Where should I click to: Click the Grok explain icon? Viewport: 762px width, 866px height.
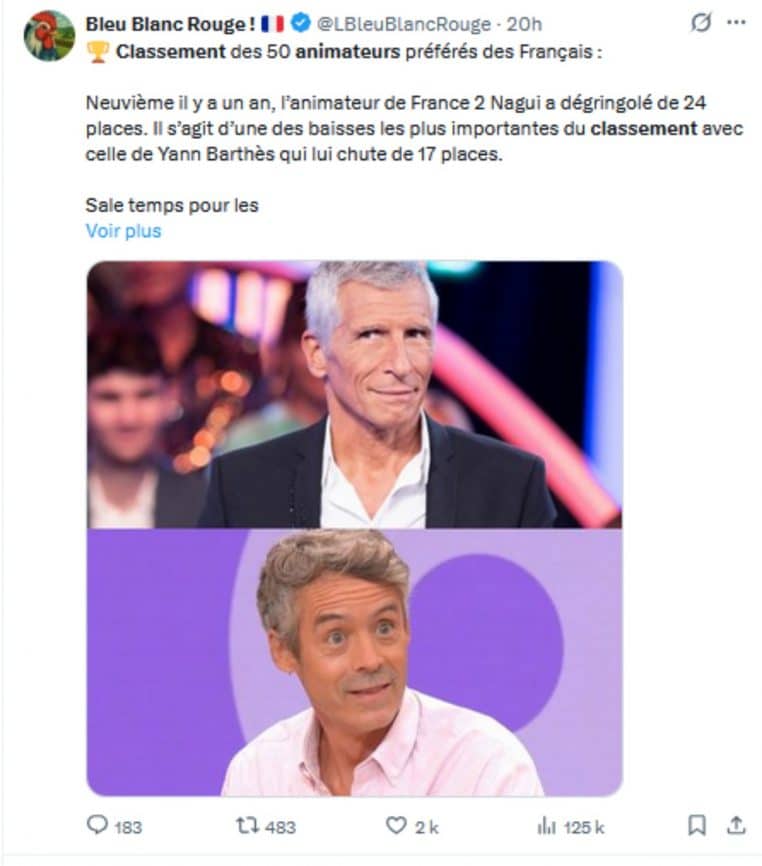tap(701, 23)
